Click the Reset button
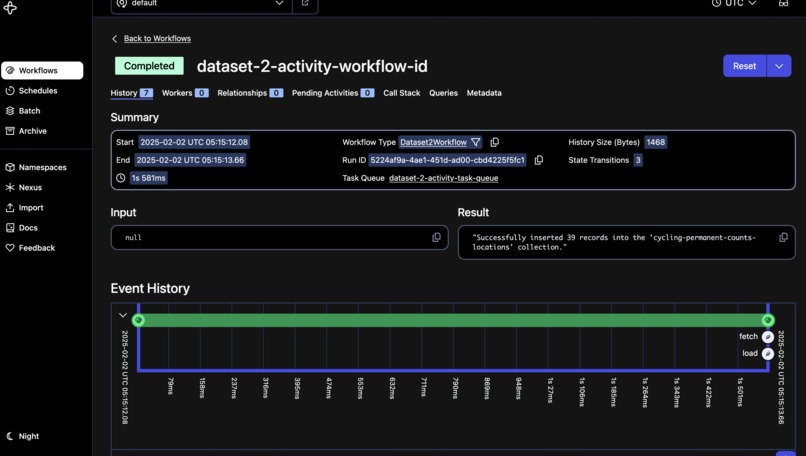 (744, 66)
